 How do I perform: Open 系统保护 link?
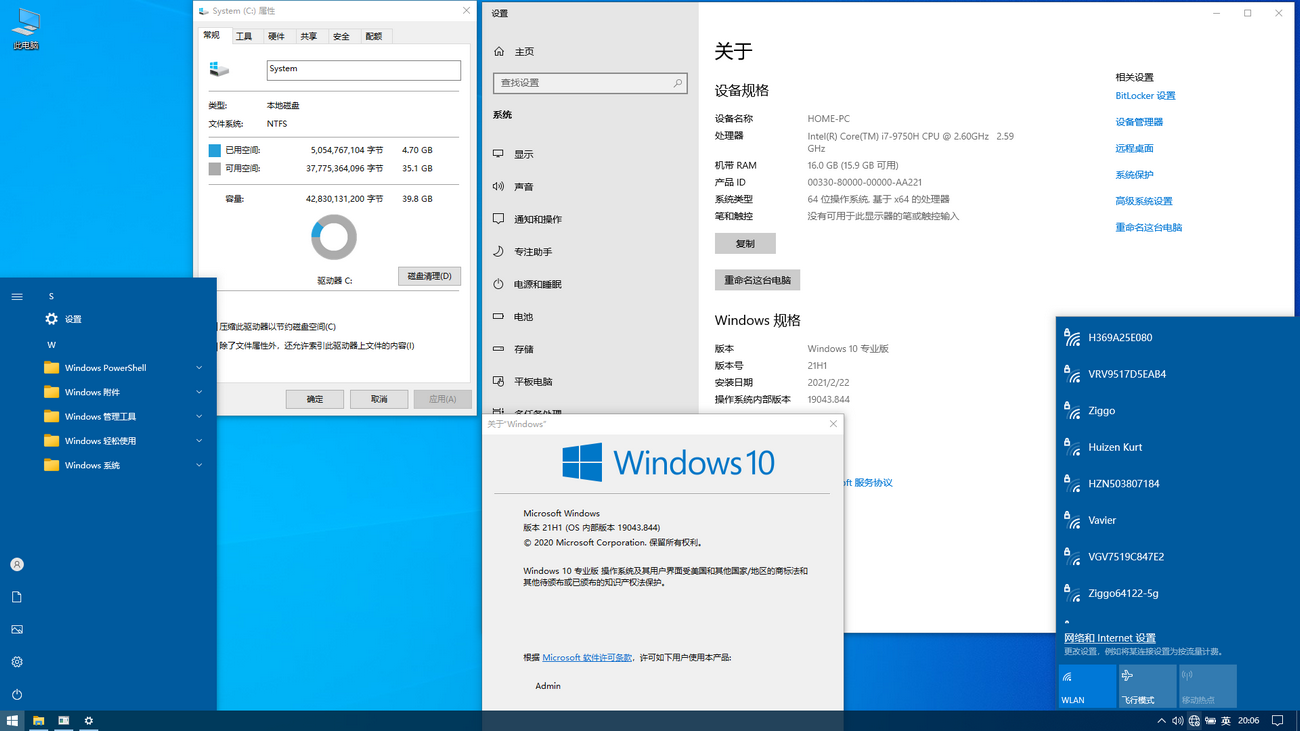point(1134,175)
